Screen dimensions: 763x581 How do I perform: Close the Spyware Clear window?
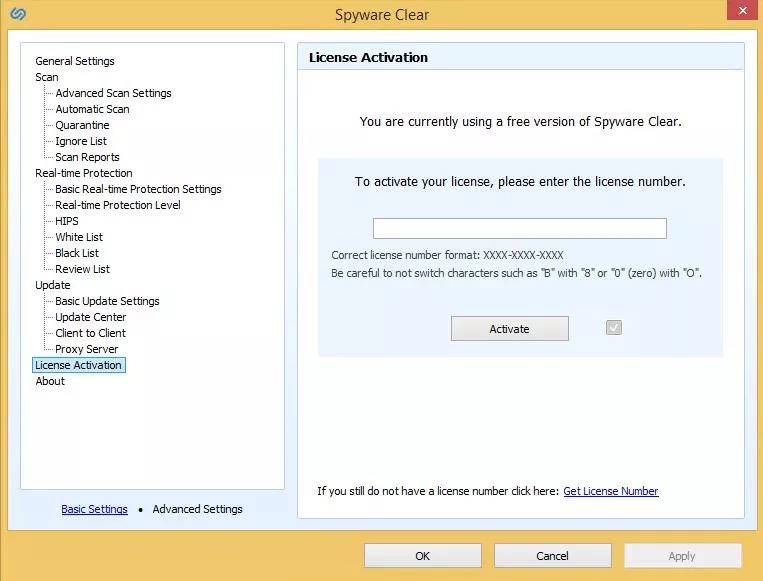pyautogui.click(x=743, y=10)
